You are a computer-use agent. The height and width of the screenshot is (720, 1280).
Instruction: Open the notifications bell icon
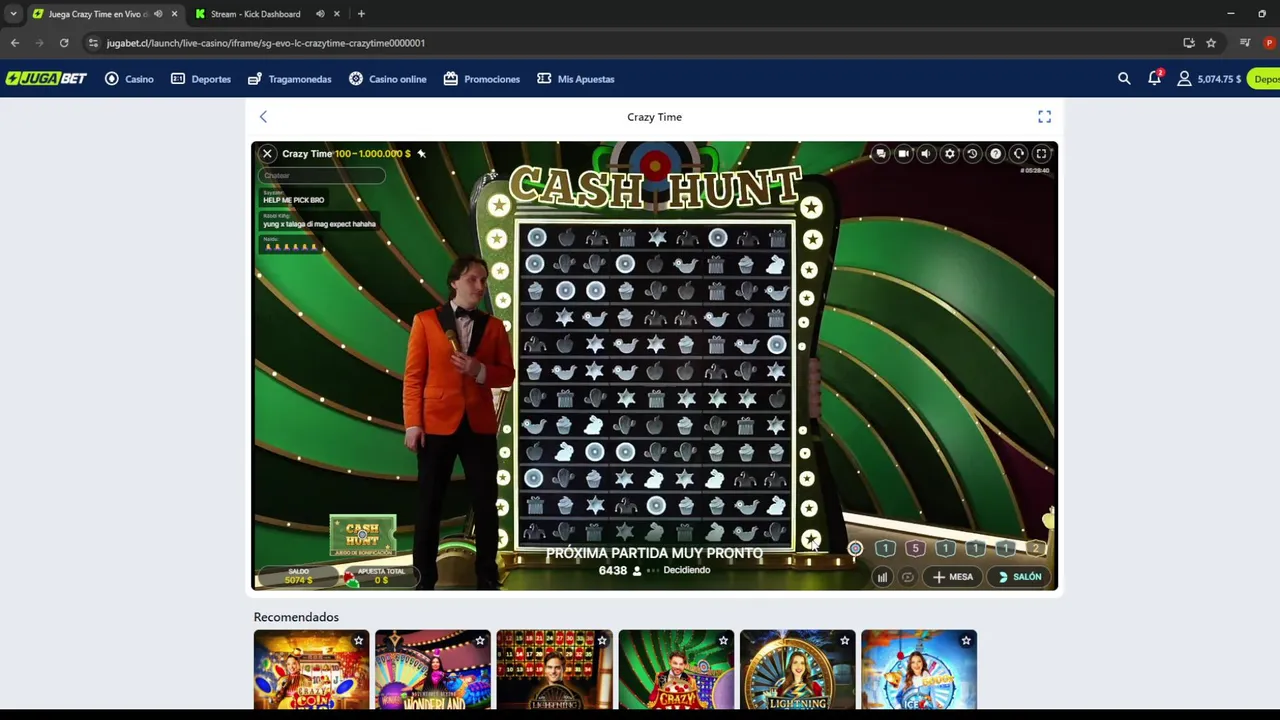(1155, 78)
